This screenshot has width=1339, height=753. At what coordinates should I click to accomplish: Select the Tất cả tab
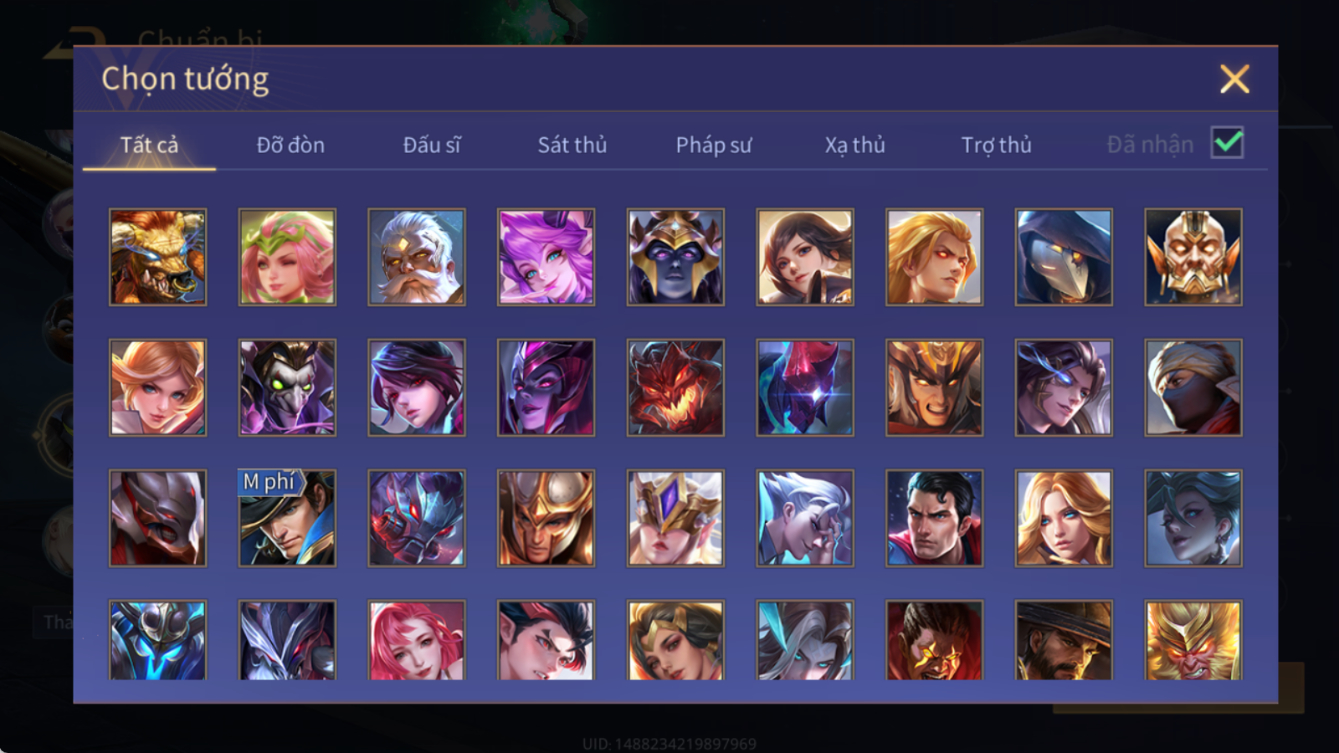149,145
